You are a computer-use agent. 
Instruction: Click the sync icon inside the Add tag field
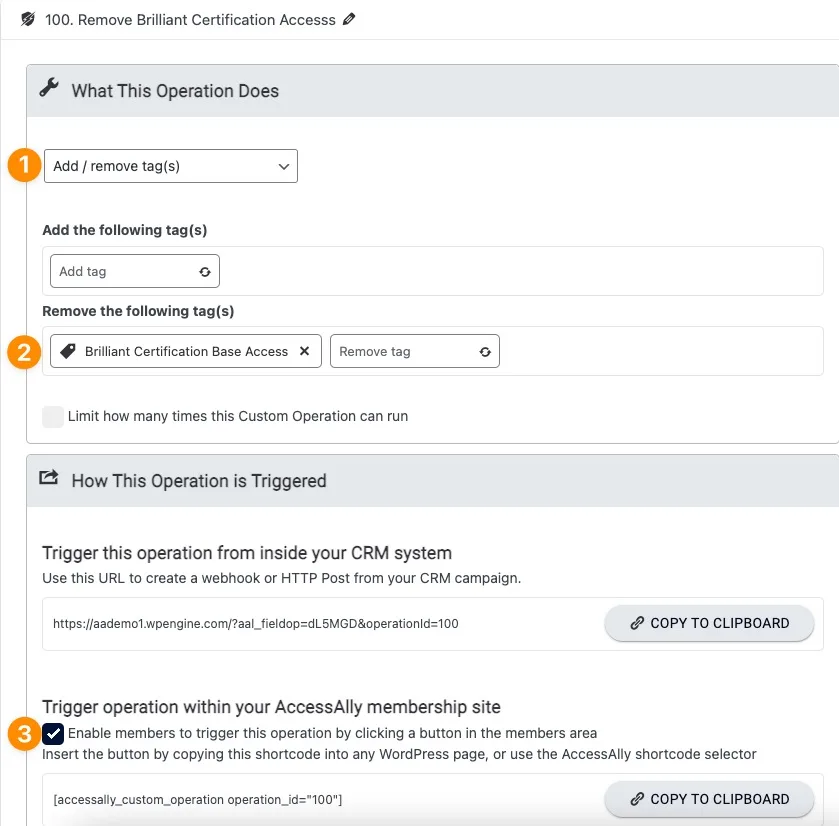(204, 271)
